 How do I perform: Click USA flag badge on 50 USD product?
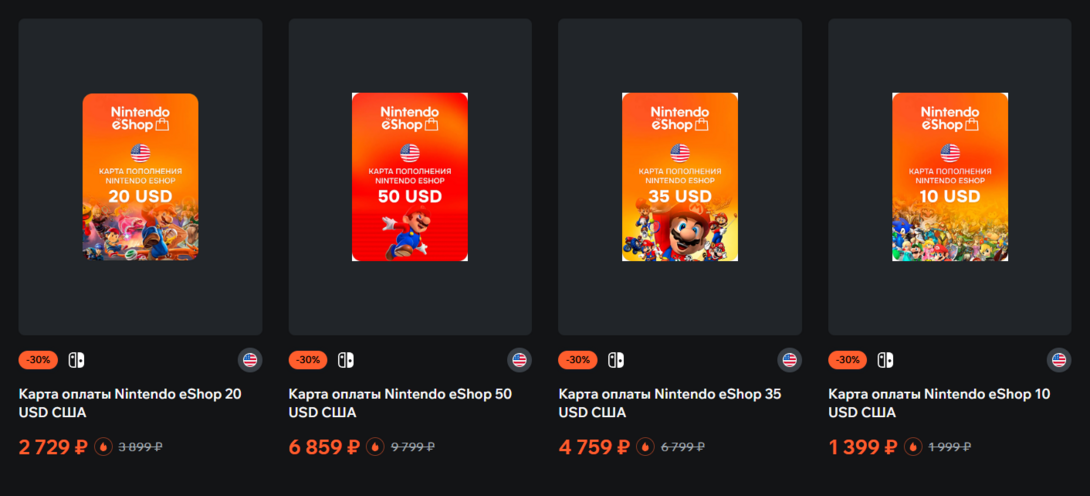click(x=519, y=360)
